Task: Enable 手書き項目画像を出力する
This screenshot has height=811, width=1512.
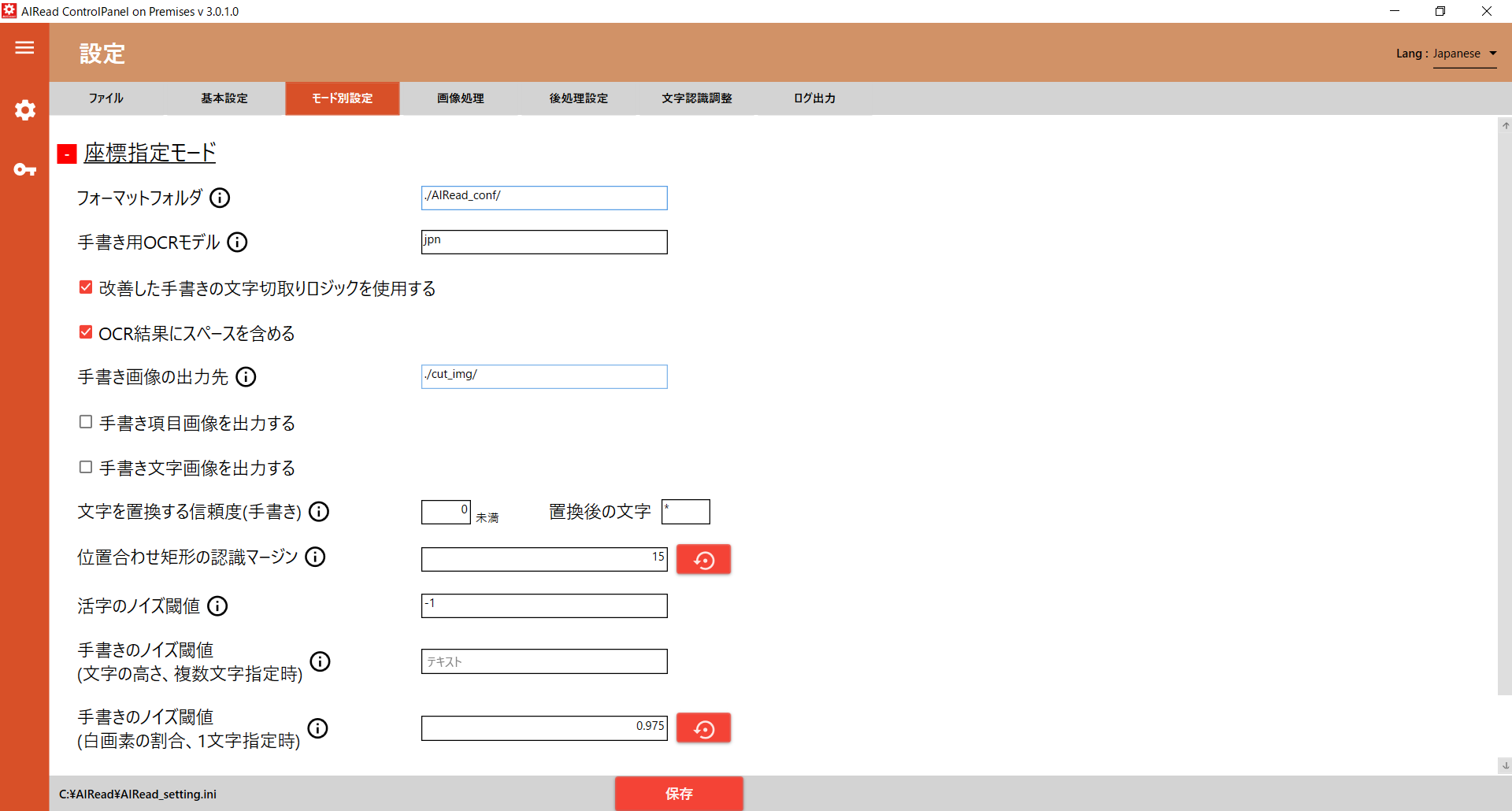Action: (85, 422)
